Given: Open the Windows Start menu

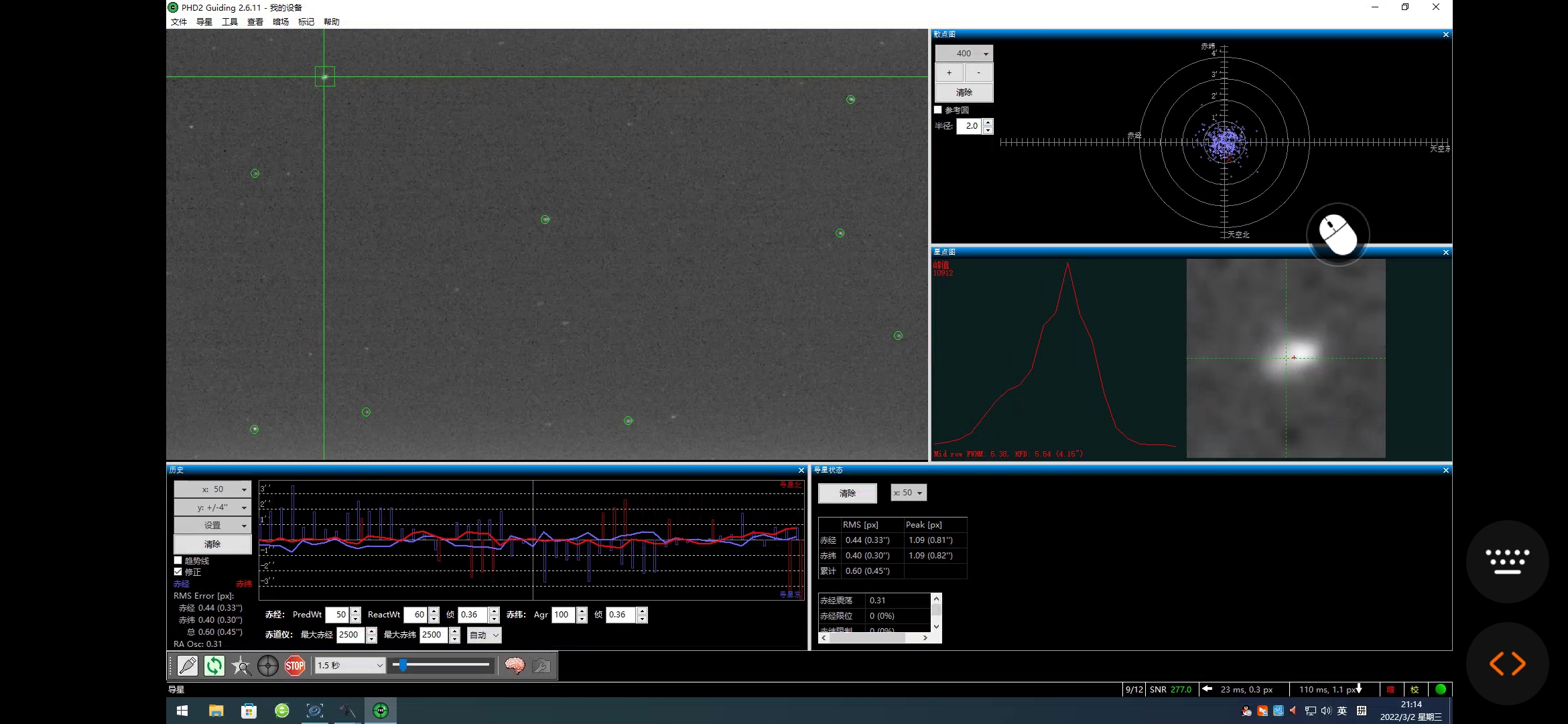Looking at the screenshot, I should (x=182, y=711).
